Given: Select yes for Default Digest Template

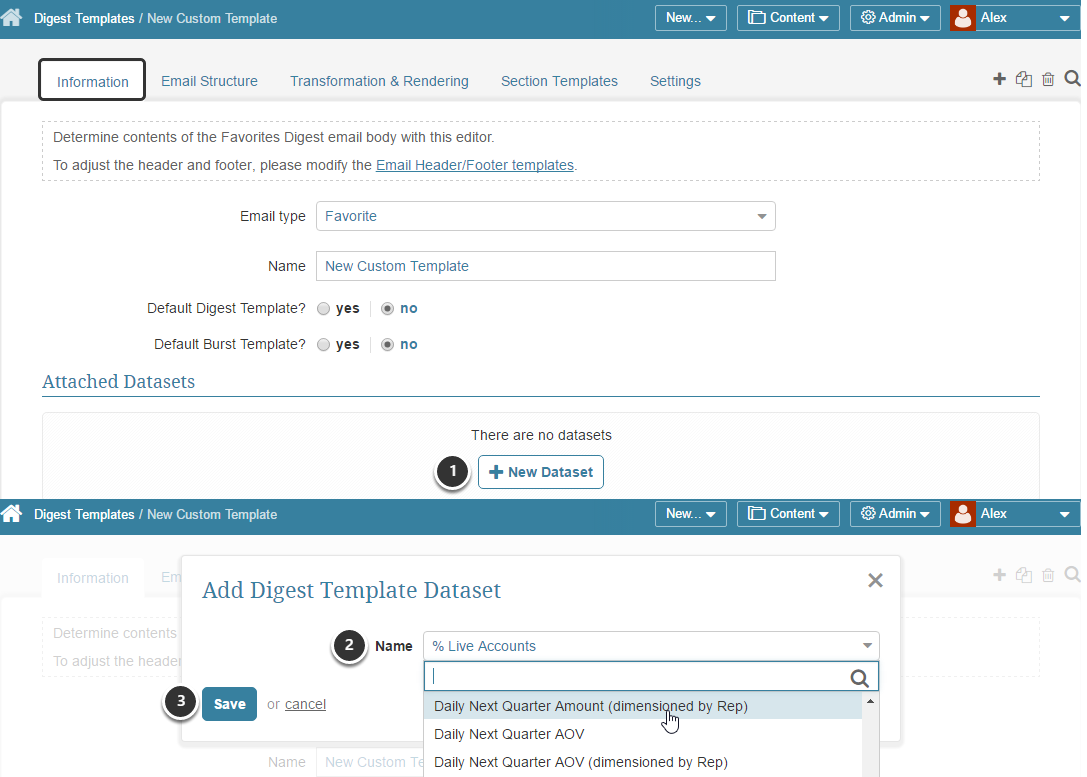Looking at the screenshot, I should (x=323, y=308).
